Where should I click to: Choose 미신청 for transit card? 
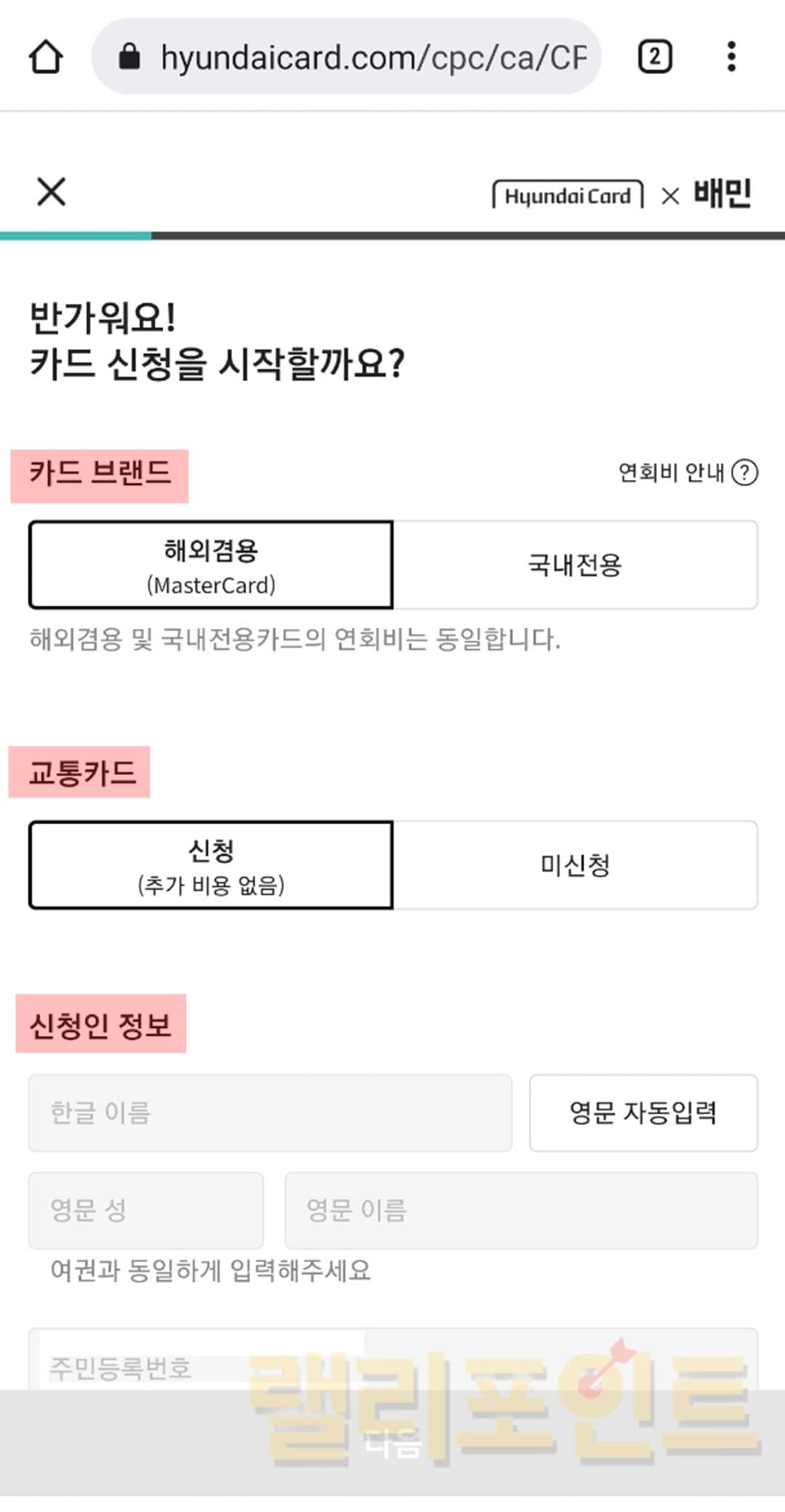click(x=575, y=865)
